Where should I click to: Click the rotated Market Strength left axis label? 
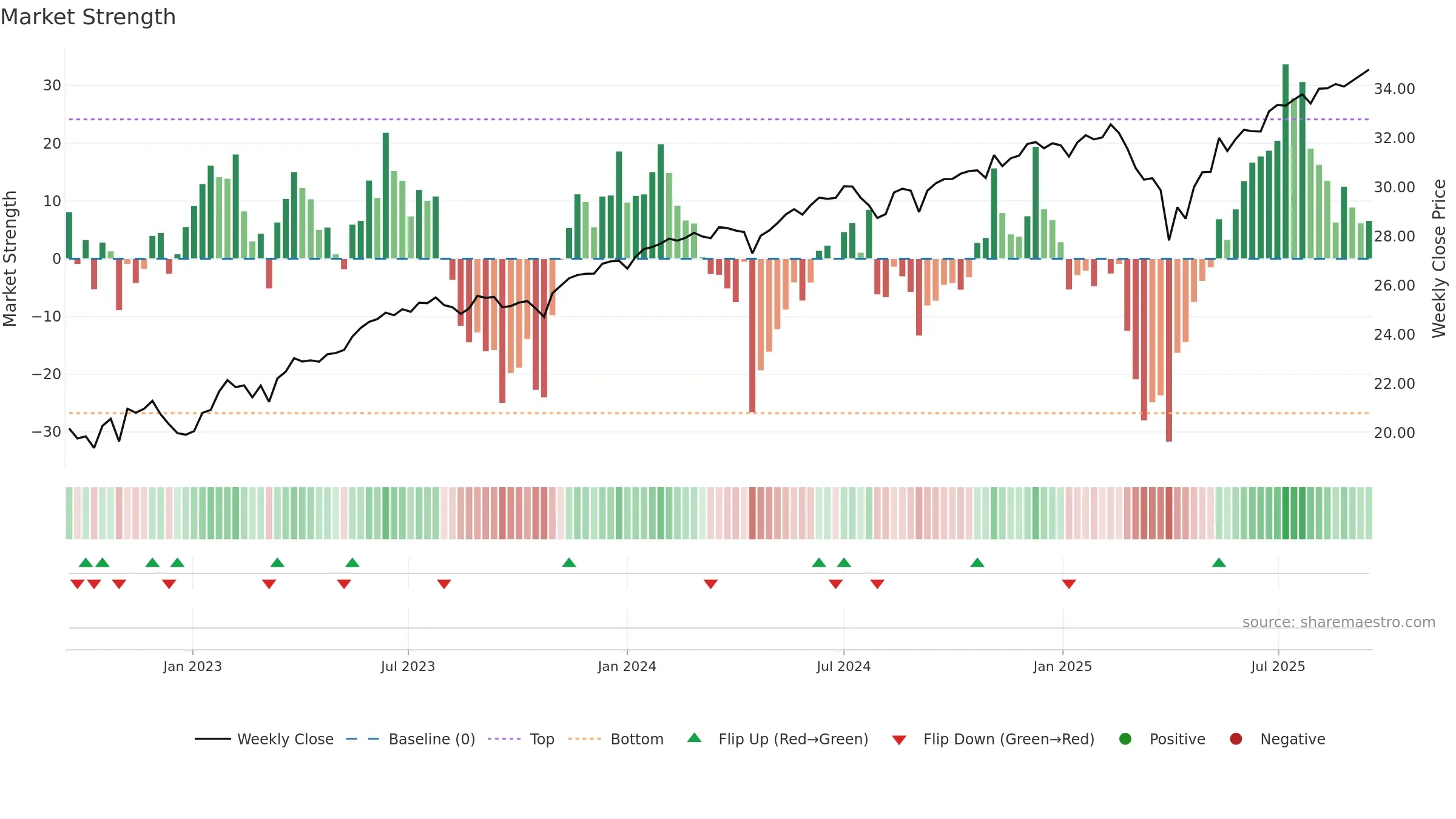[x=10, y=258]
